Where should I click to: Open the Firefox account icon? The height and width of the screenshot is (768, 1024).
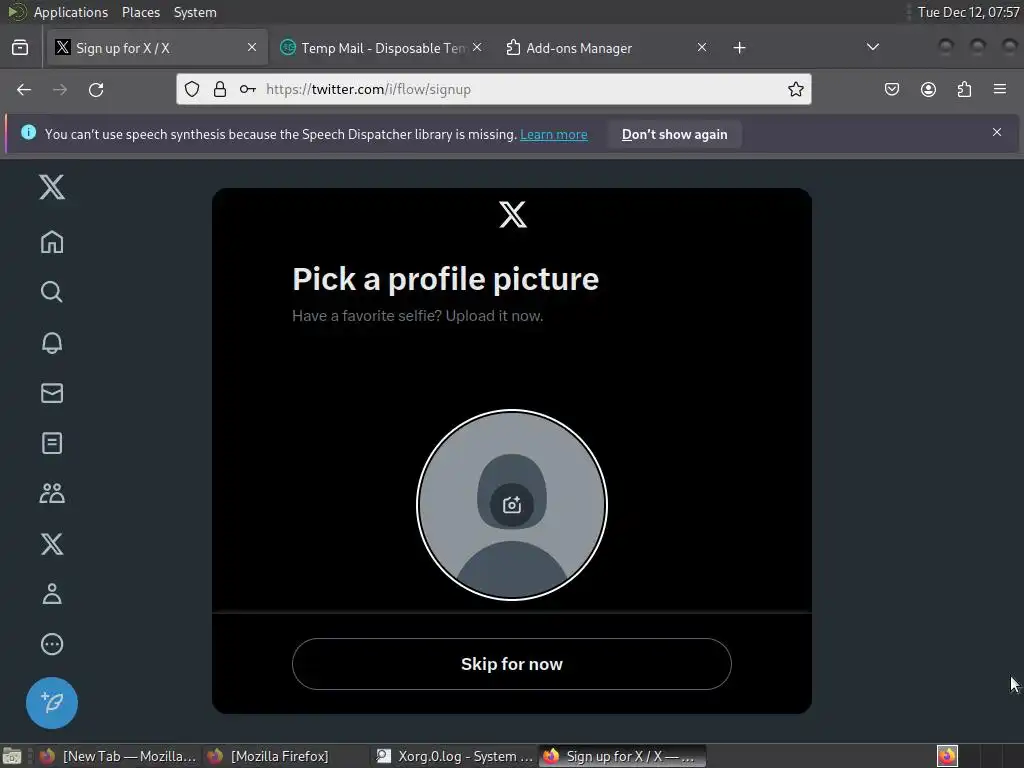928,89
